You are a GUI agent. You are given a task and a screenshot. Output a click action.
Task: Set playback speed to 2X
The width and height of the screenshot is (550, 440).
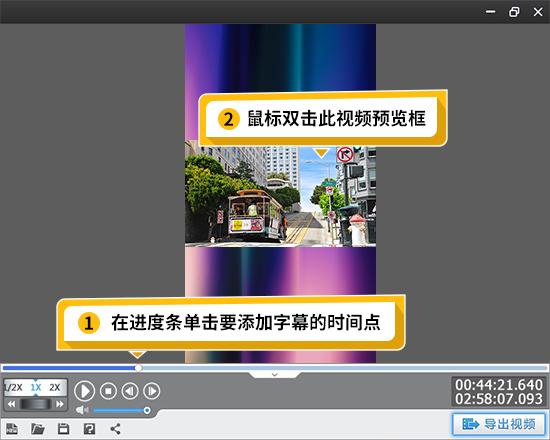55,387
